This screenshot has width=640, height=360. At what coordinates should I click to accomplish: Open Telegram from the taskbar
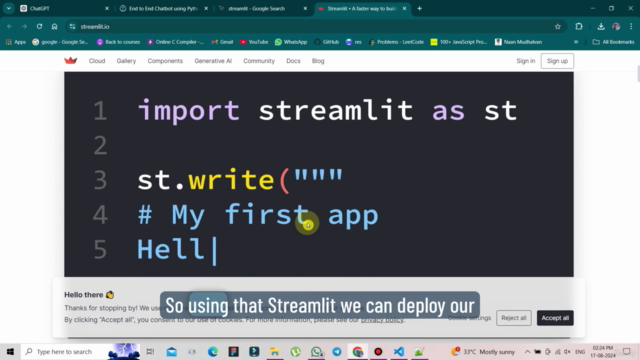(337, 351)
